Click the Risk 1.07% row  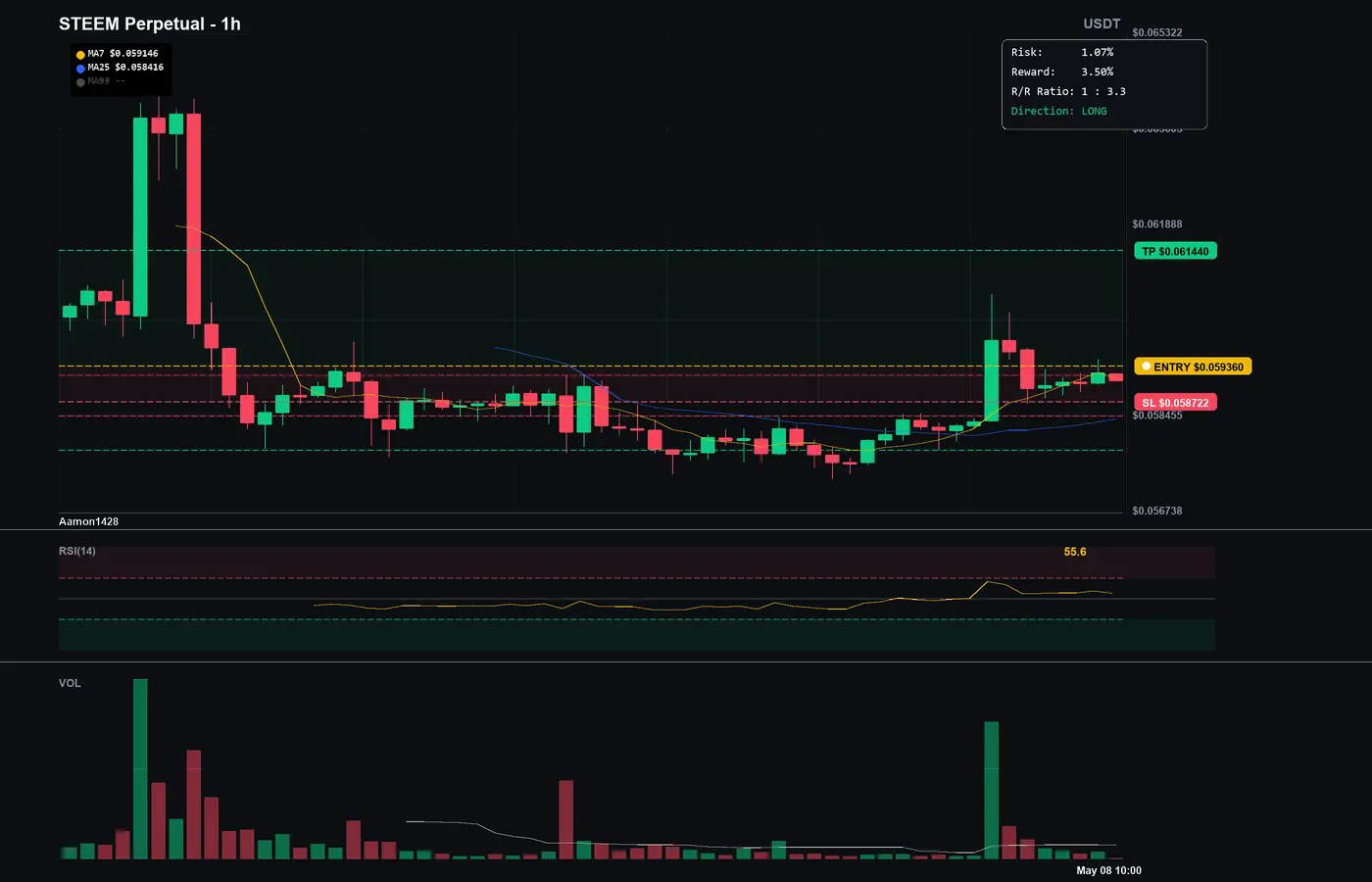1062,52
